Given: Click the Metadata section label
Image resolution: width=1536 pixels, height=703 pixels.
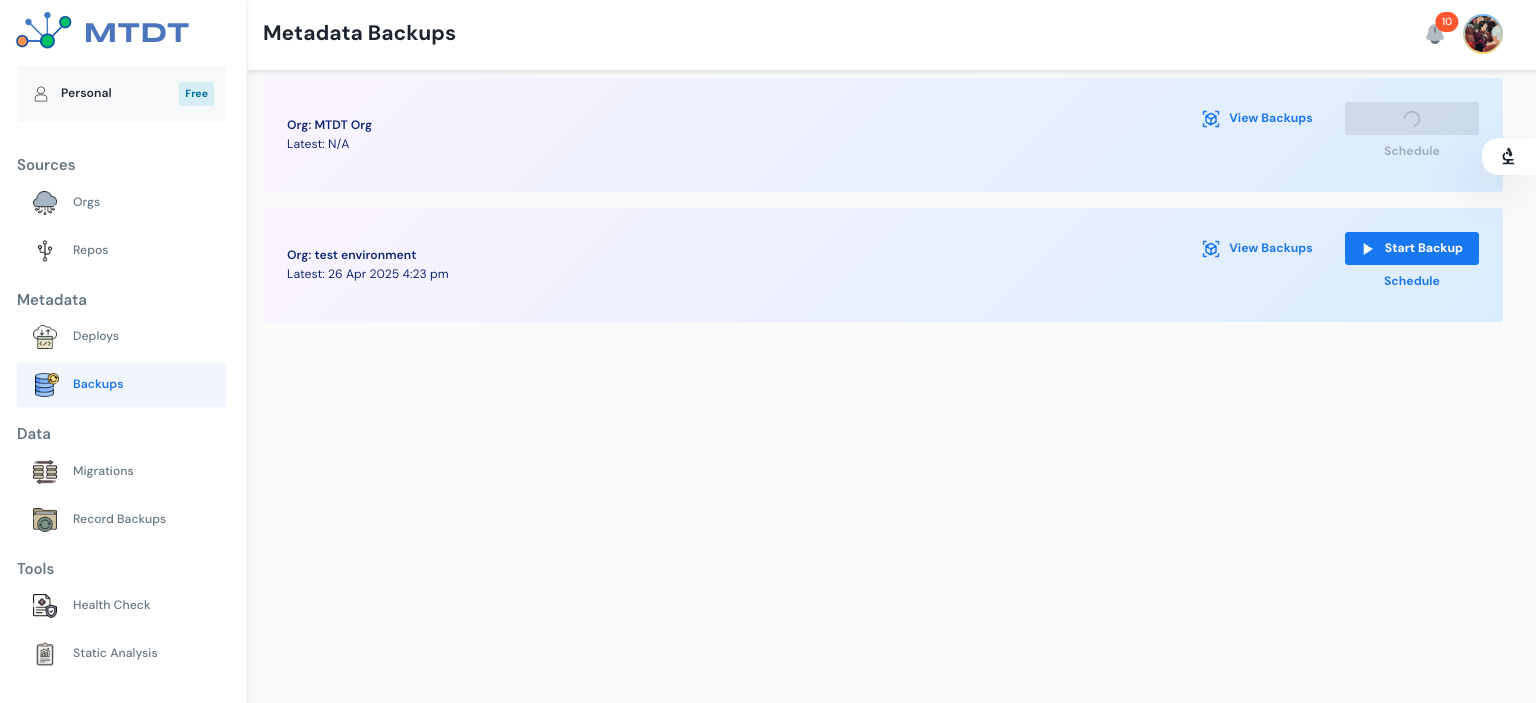Looking at the screenshot, I should pyautogui.click(x=52, y=300).
